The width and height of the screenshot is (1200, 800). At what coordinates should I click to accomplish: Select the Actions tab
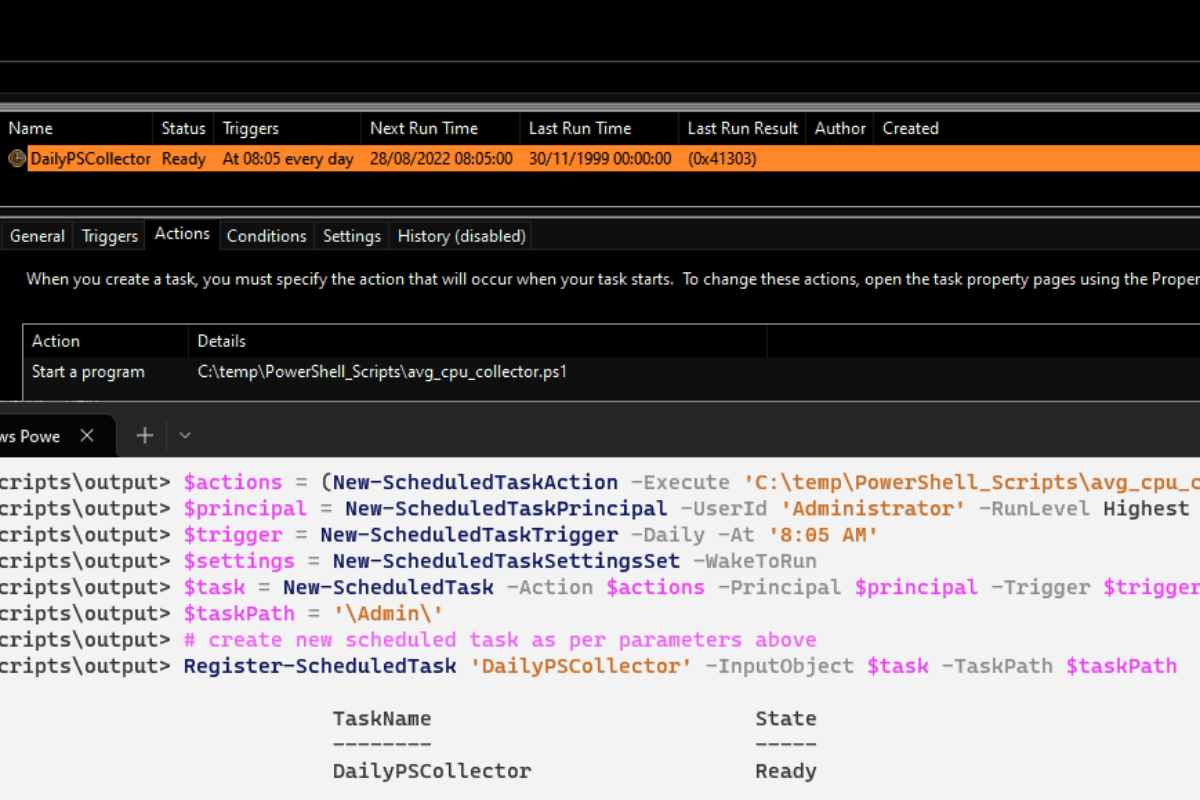pyautogui.click(x=182, y=233)
